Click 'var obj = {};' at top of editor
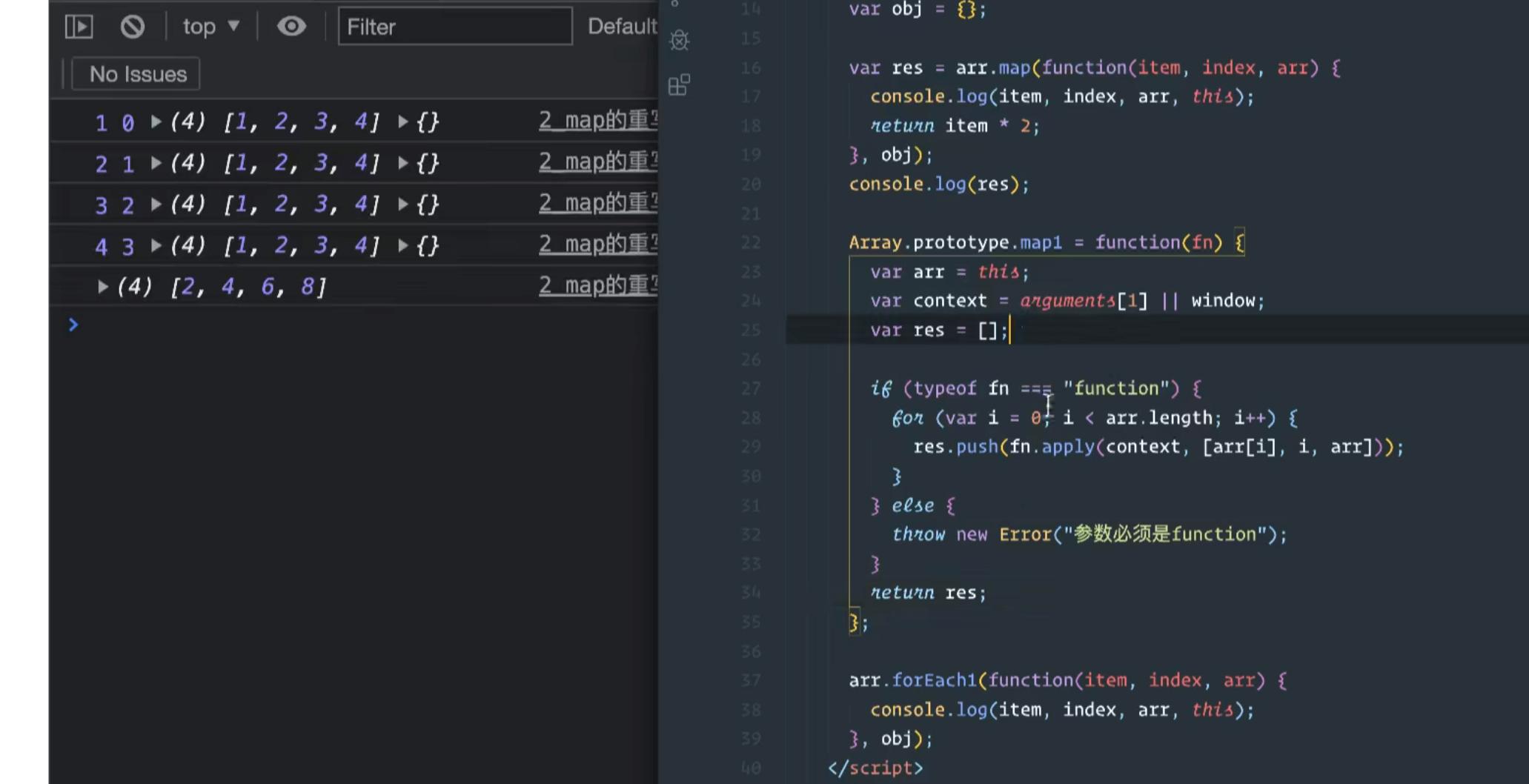This screenshot has width=1529, height=784. (918, 10)
